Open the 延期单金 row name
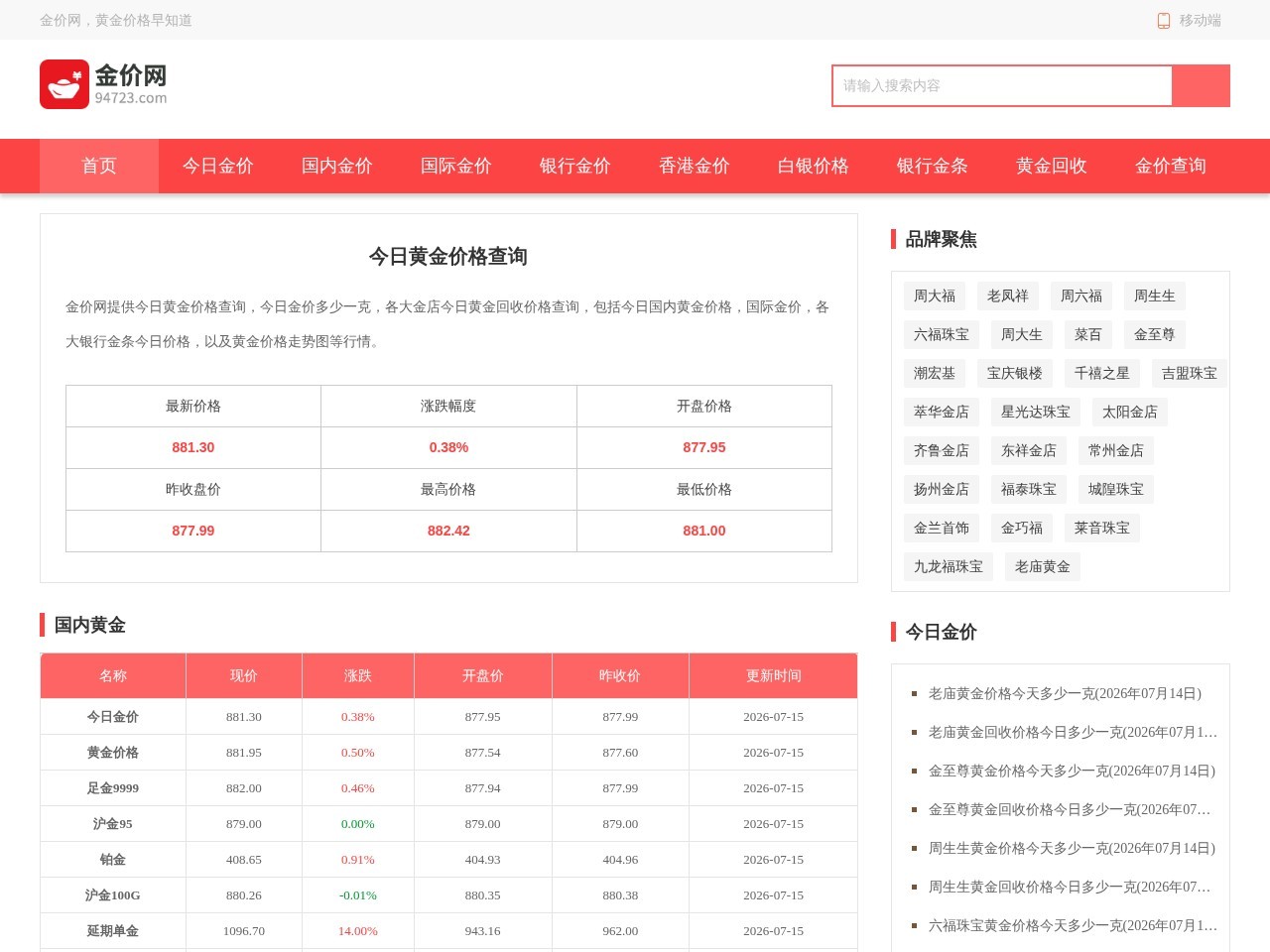 [x=113, y=931]
